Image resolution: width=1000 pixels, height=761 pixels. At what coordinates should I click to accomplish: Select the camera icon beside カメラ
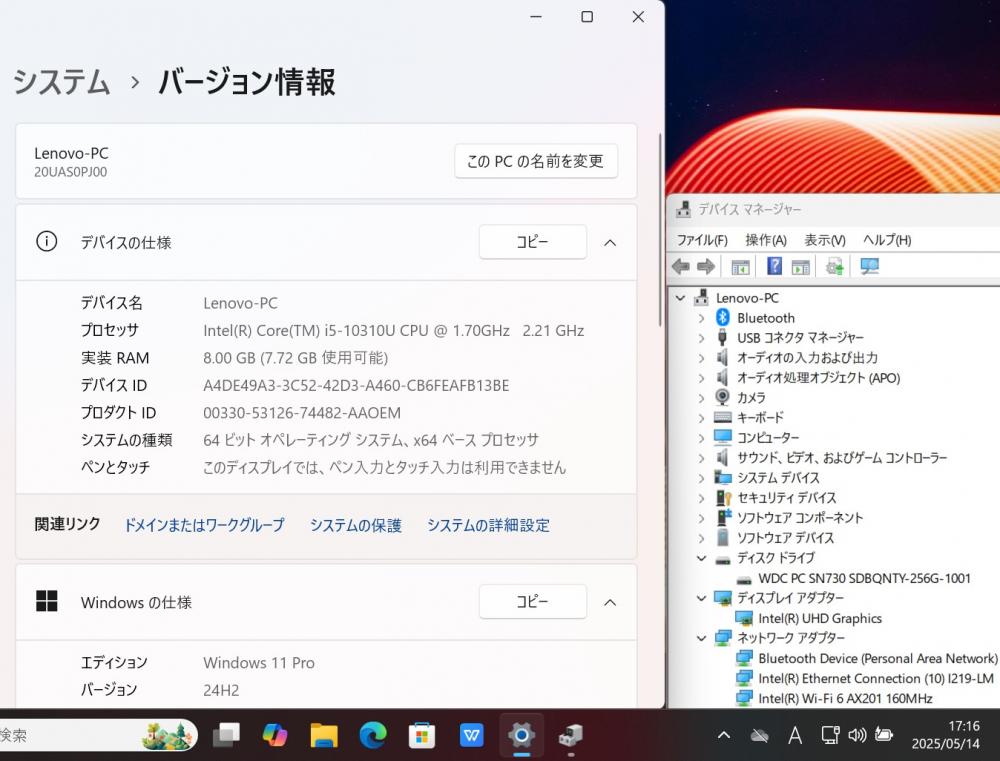coord(723,397)
